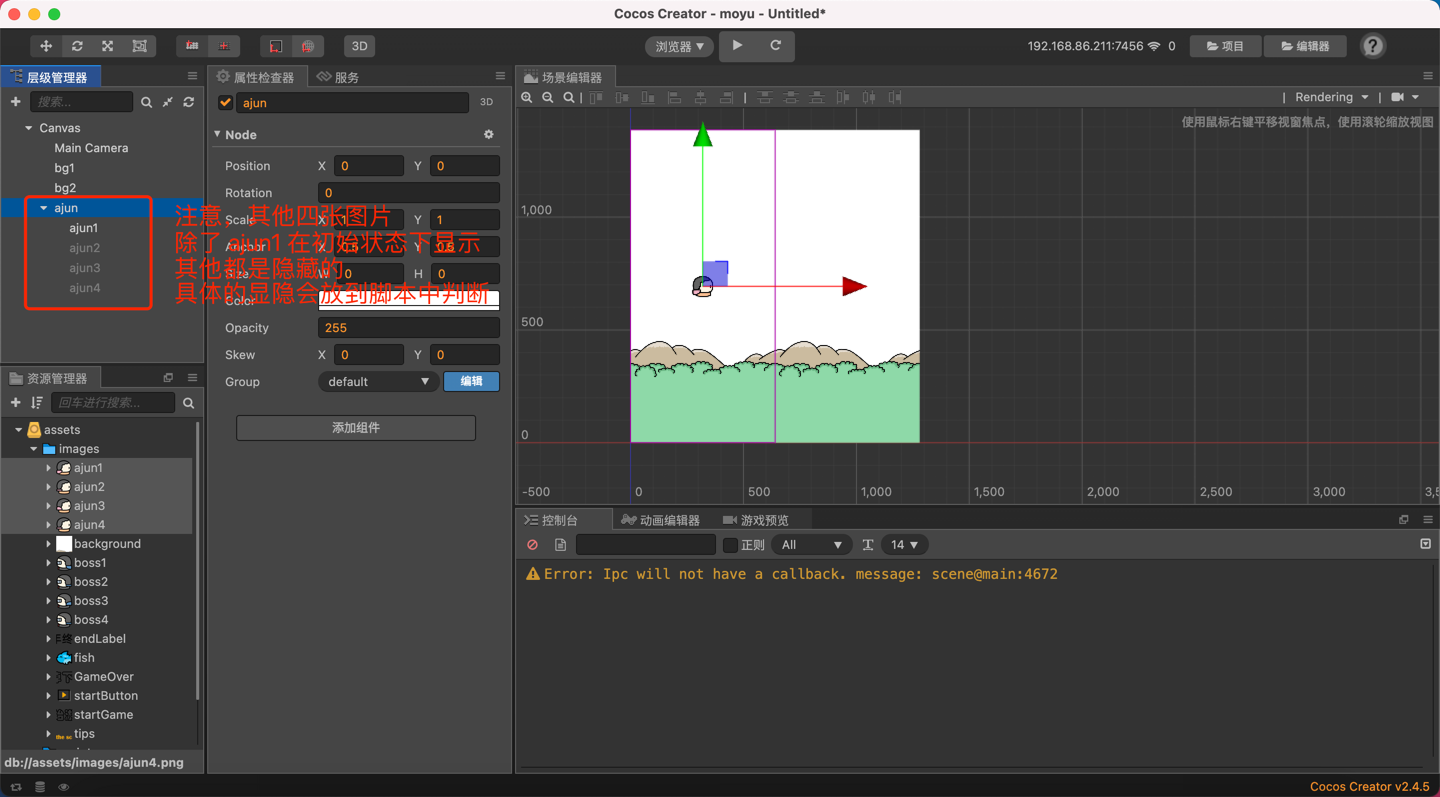Switch to the 游戏预览 tab
Viewport: 1440px width, 797px height.
click(x=756, y=520)
